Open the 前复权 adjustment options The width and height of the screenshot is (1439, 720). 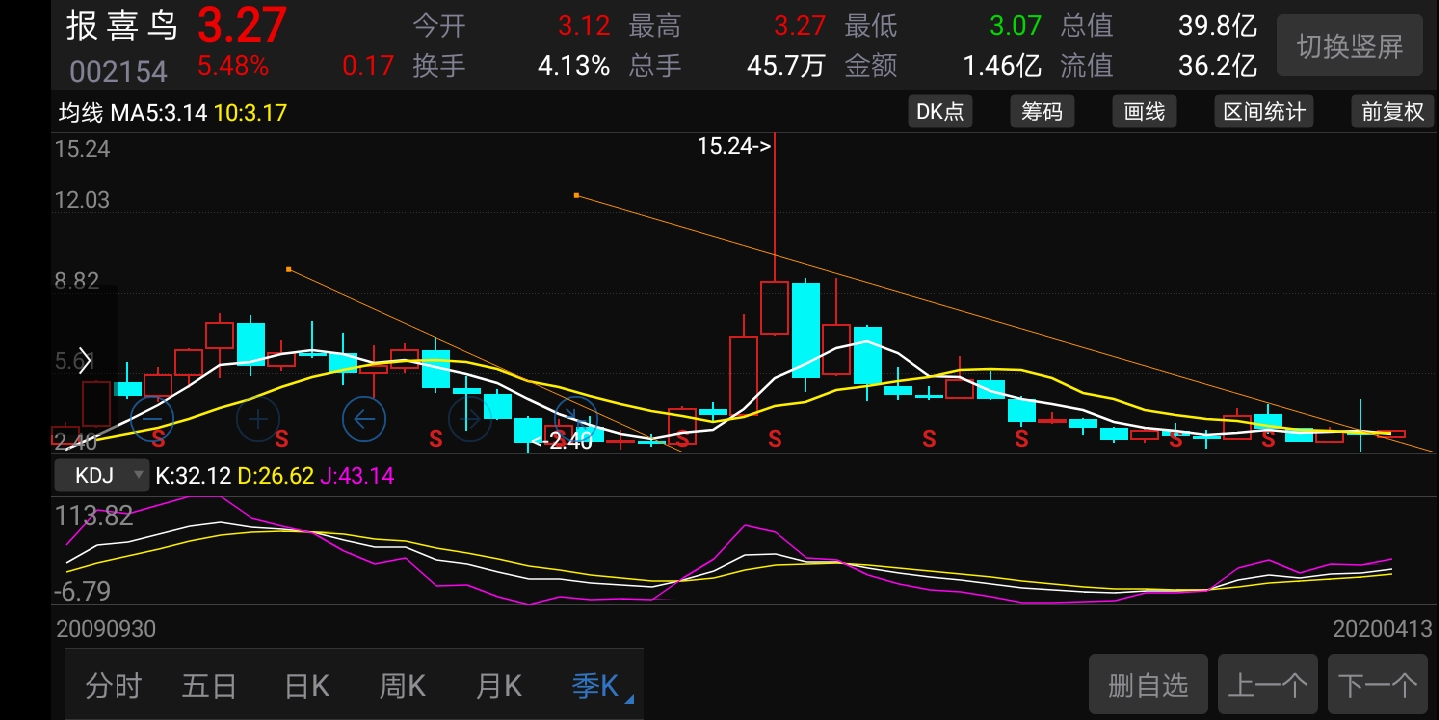coord(1392,112)
